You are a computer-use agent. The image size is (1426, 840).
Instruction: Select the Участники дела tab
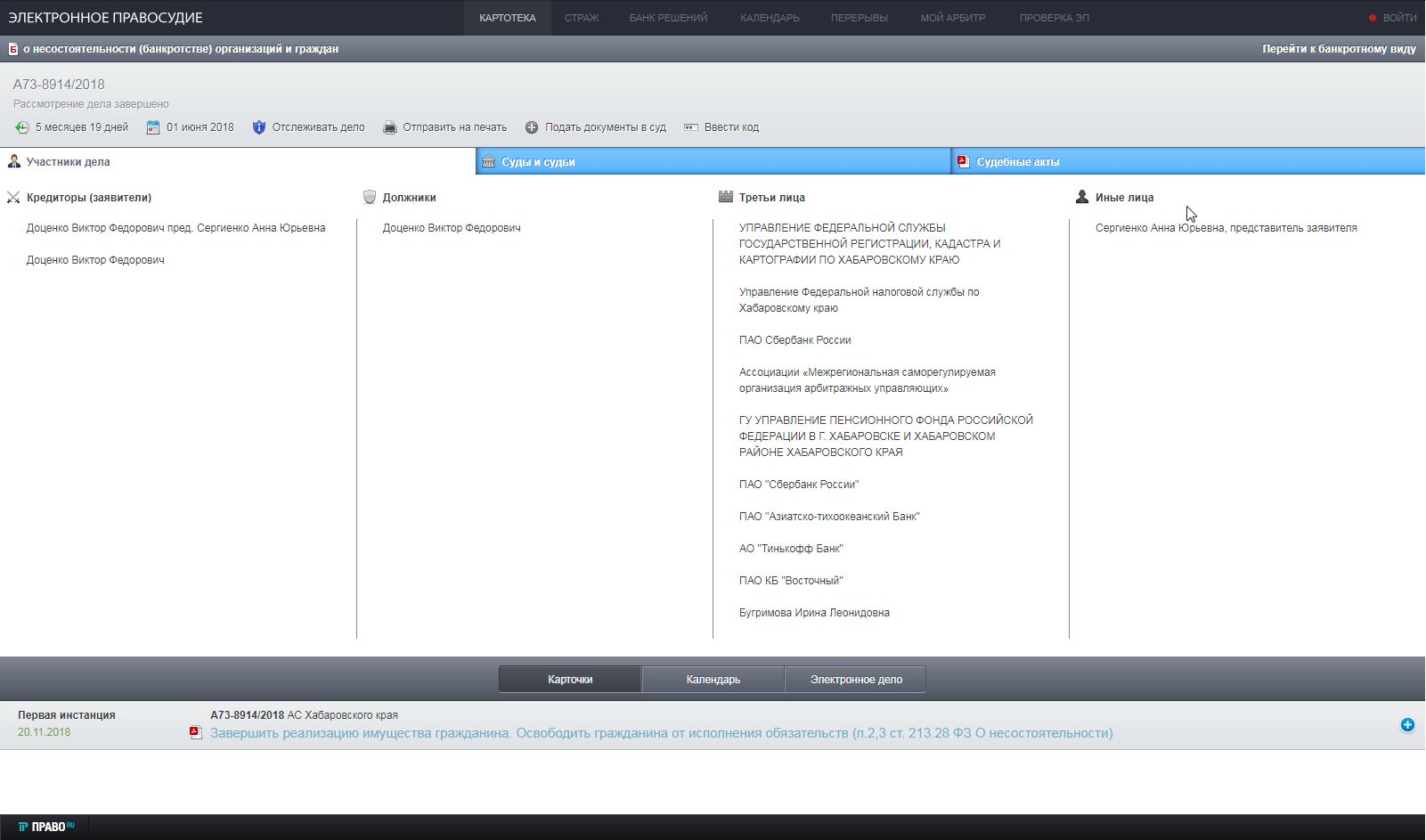[x=68, y=162]
